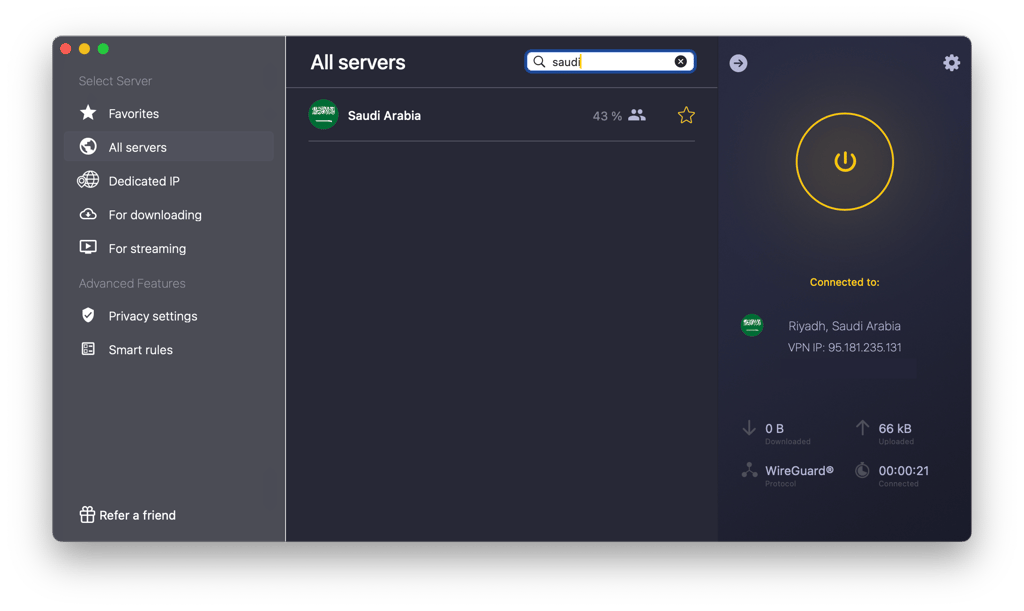Click the 00:00:21 connected time
Viewport: 1024px width, 611px height.
coord(904,471)
